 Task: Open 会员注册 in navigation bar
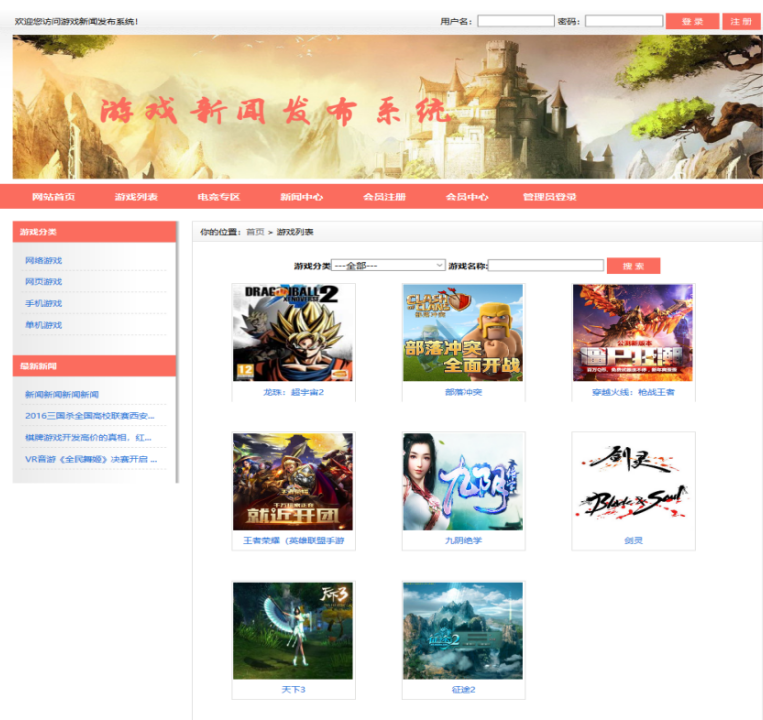pyautogui.click(x=384, y=197)
